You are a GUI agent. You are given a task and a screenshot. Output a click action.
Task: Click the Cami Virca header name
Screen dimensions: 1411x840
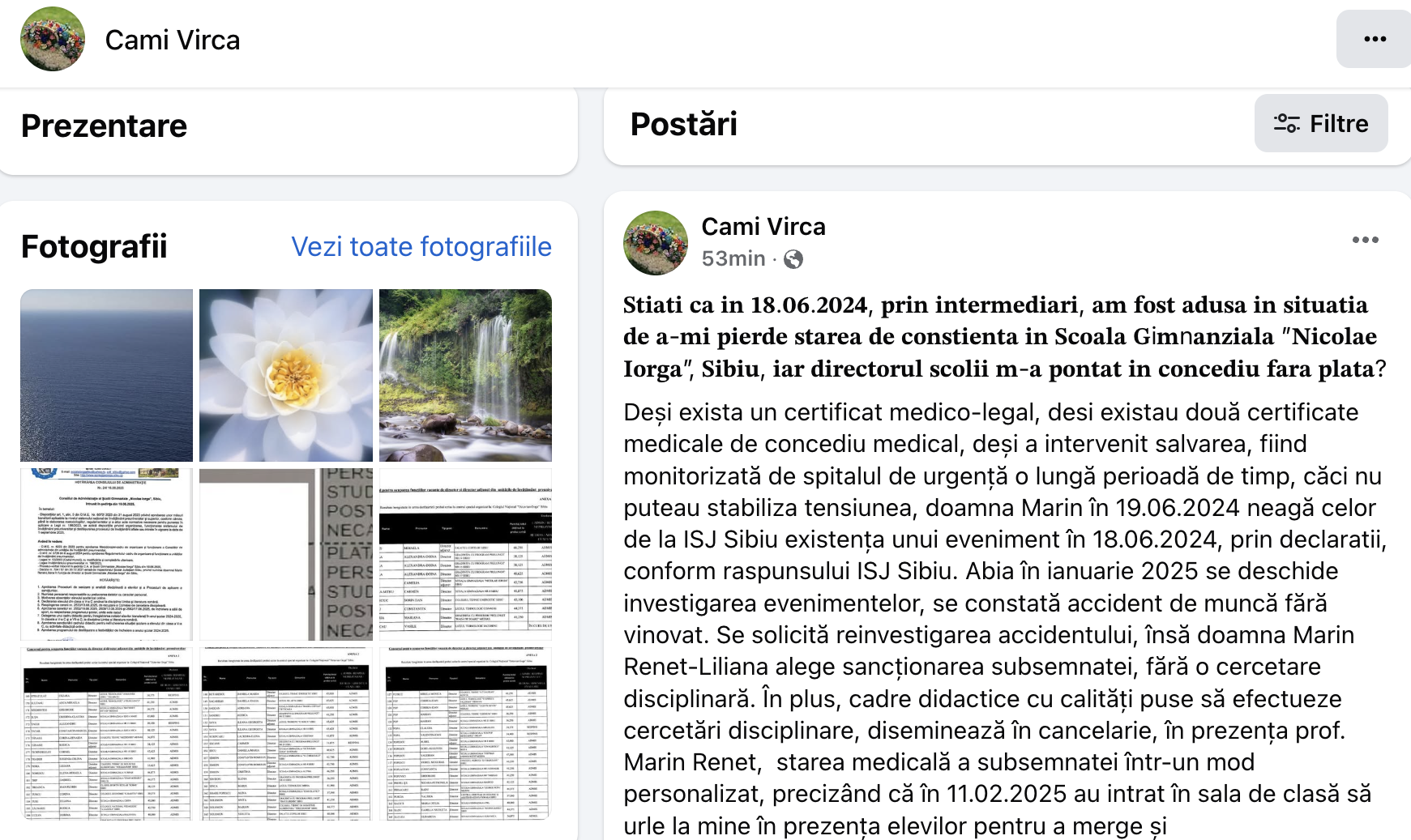(173, 40)
